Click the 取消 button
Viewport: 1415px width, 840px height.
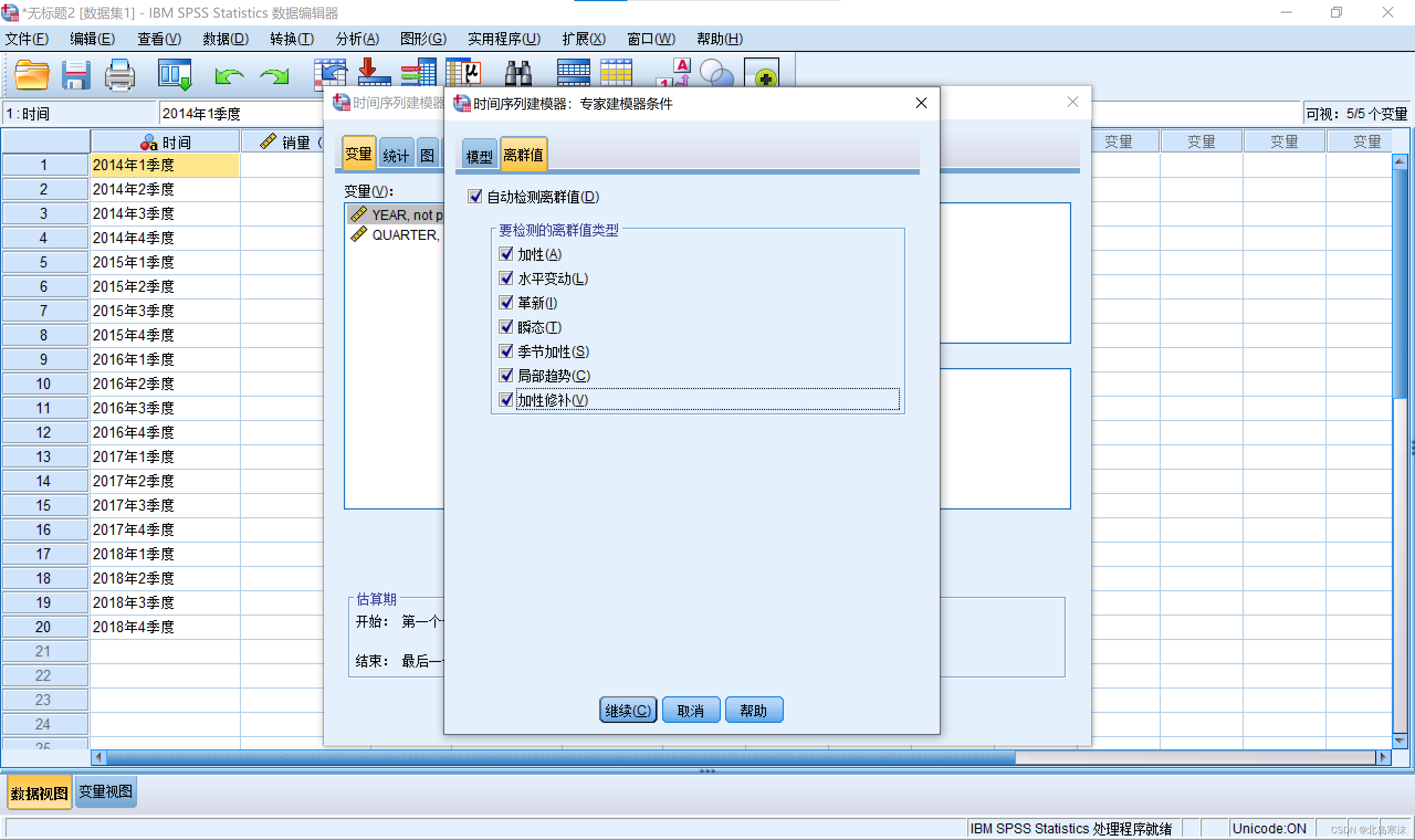[690, 710]
